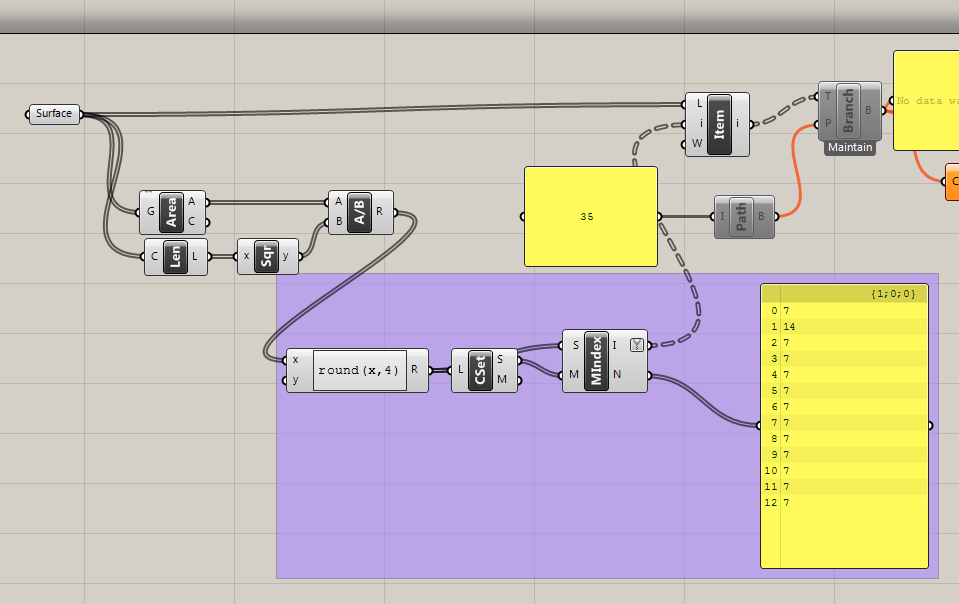Select the yellow panel showing 35
Viewport: 959px width, 604px height.
[591, 216]
